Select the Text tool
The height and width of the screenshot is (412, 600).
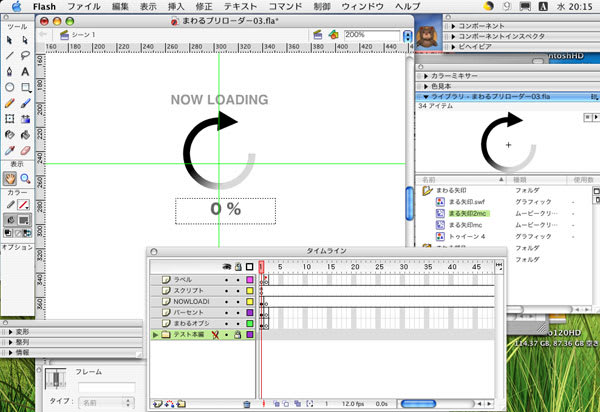click(25, 72)
